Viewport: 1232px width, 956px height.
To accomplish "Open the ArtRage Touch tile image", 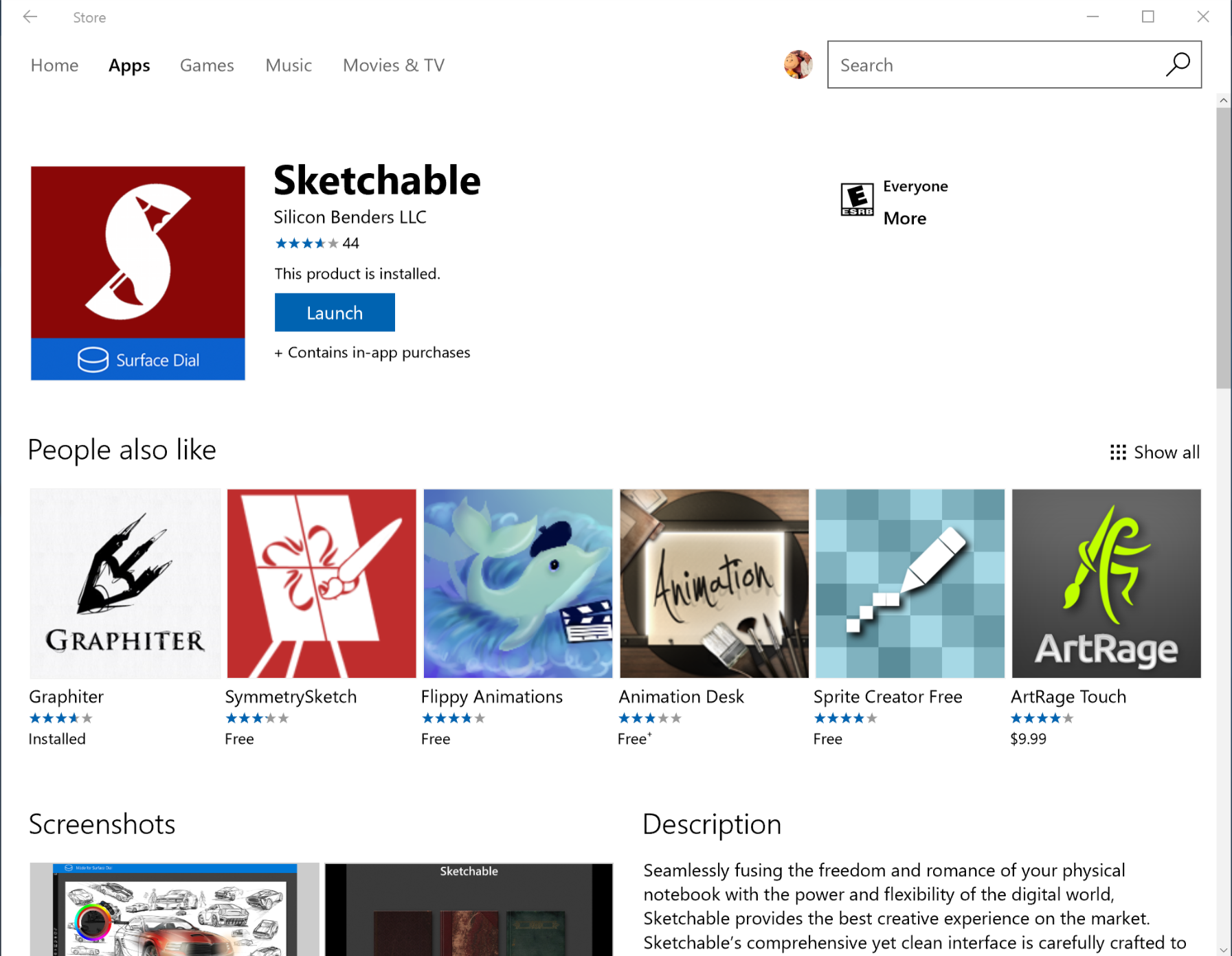I will [1106, 584].
